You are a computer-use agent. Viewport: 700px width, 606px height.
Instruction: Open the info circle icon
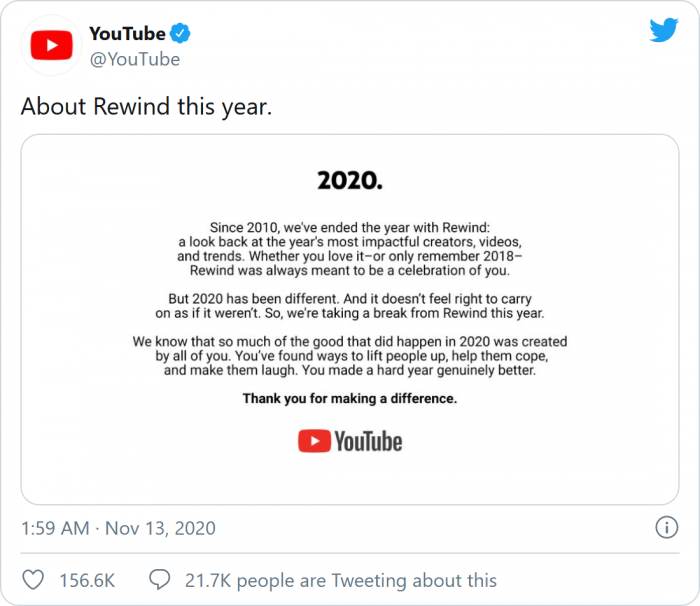[666, 527]
